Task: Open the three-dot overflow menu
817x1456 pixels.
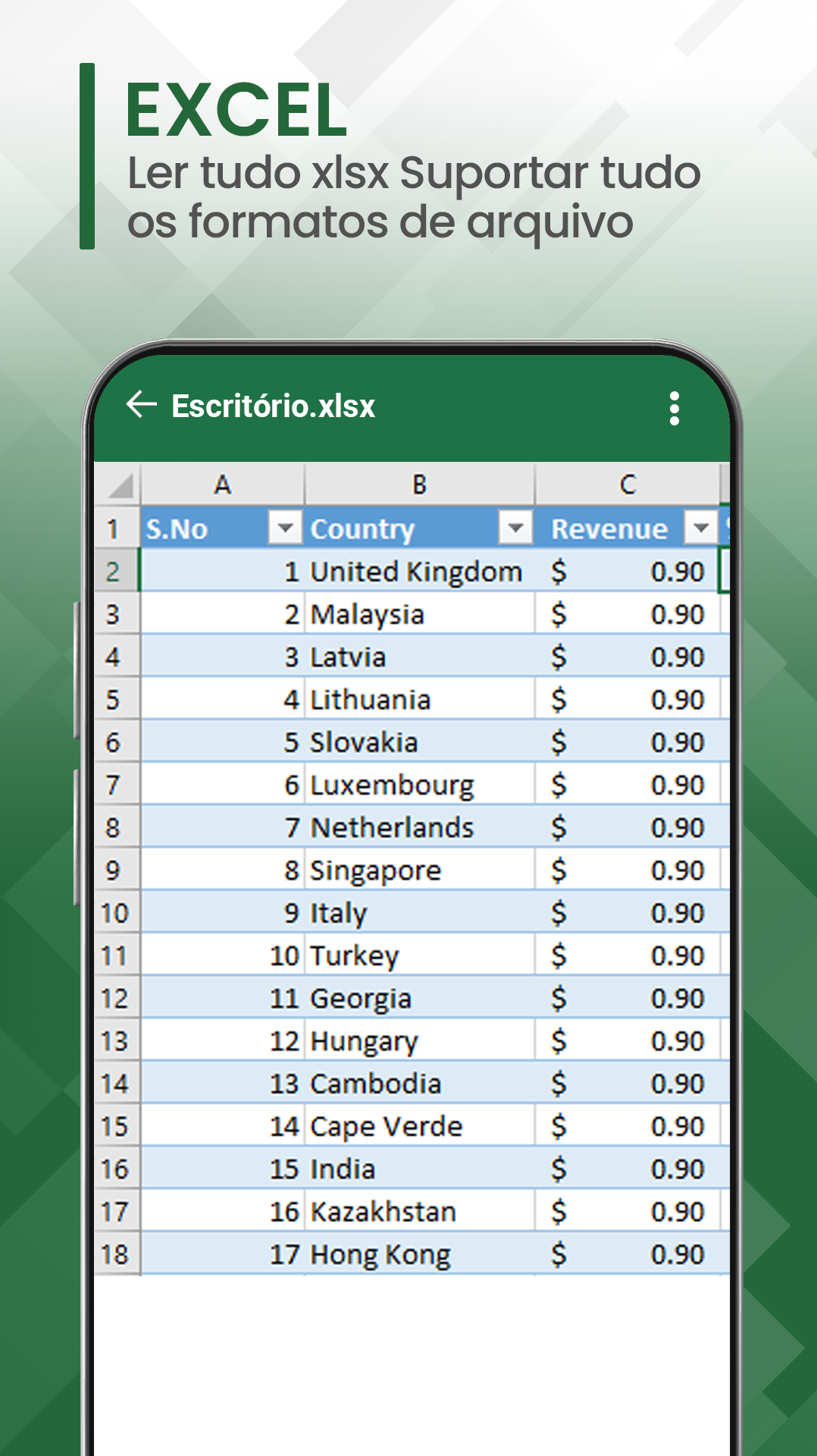Action: click(674, 409)
